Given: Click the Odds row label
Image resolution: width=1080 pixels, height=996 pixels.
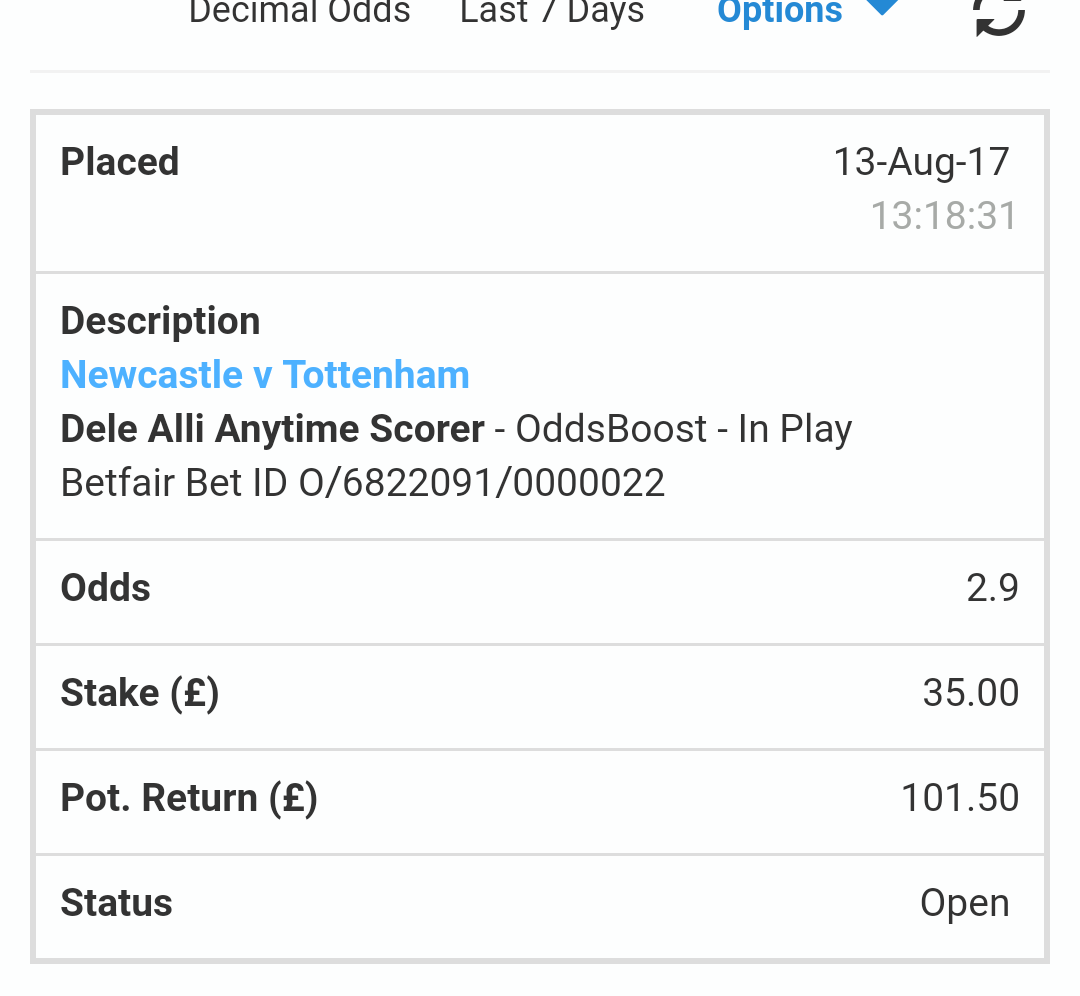Looking at the screenshot, I should [x=105, y=588].
